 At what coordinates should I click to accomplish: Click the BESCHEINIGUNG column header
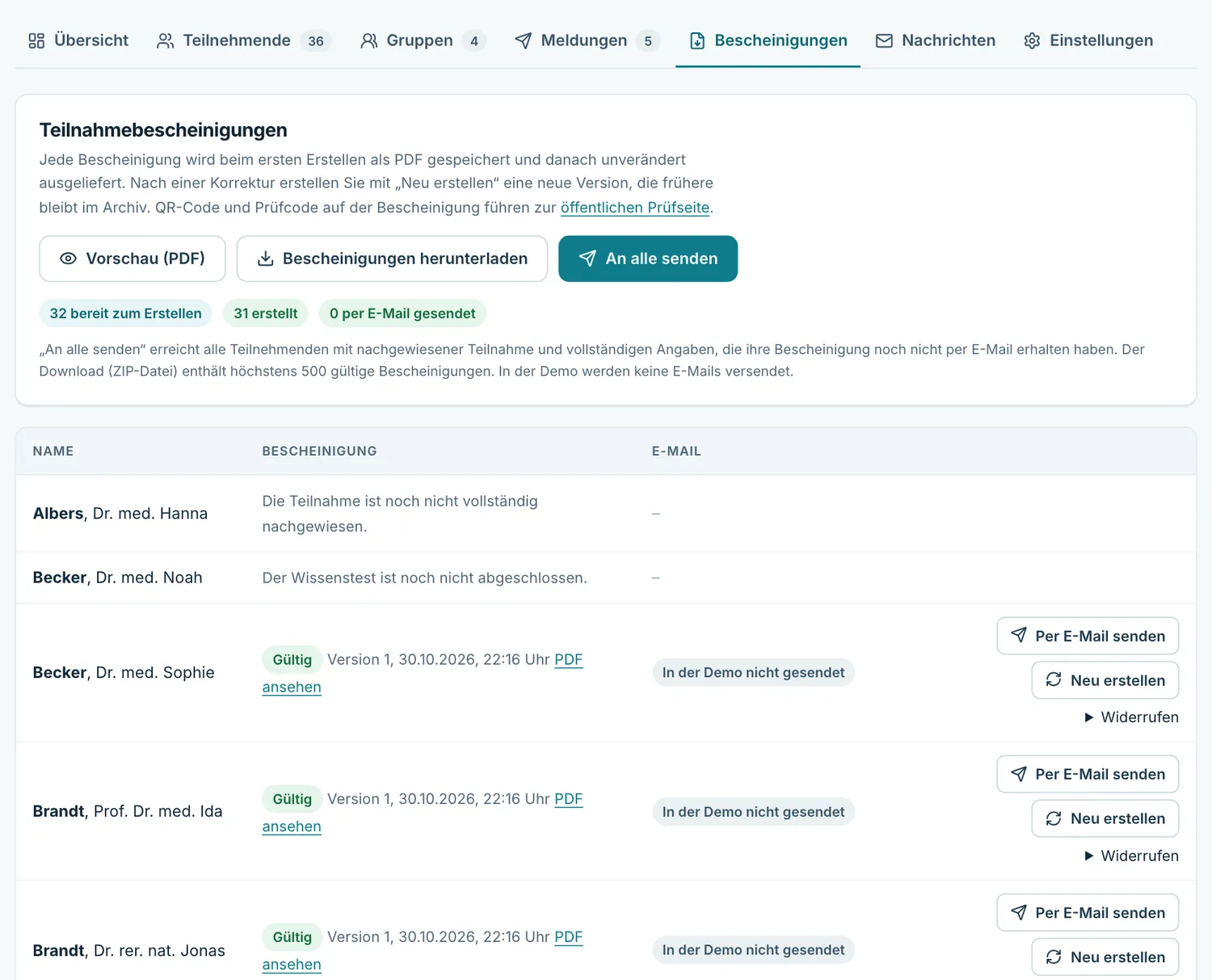point(319,451)
